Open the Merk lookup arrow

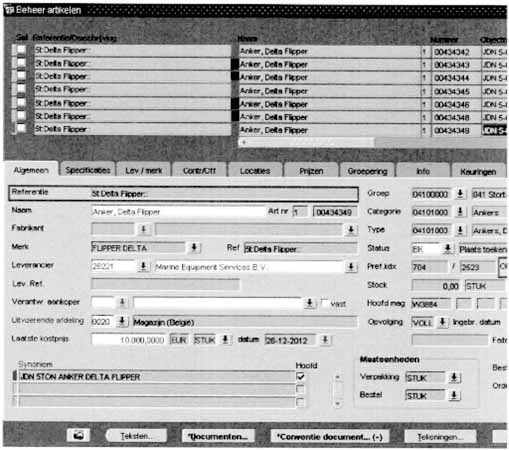point(194,248)
